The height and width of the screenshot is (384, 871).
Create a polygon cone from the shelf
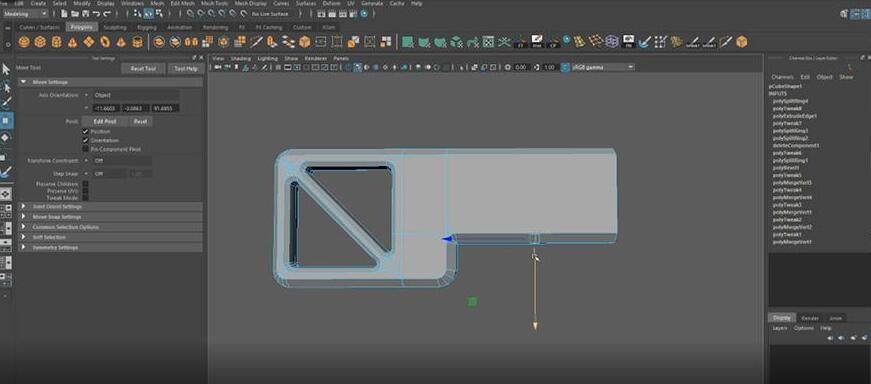pyautogui.click(x=73, y=42)
